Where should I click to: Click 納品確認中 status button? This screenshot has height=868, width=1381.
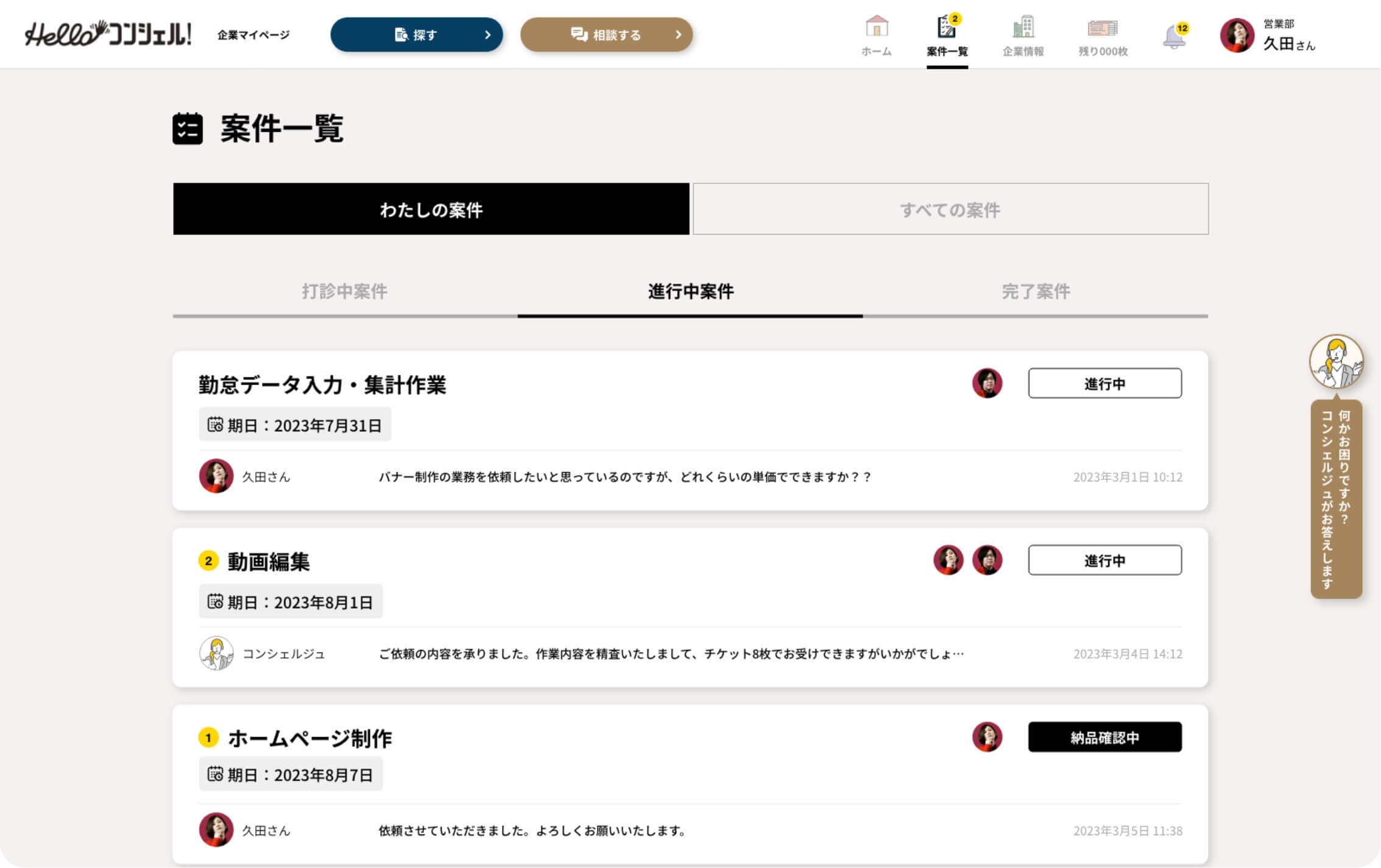coord(1104,738)
